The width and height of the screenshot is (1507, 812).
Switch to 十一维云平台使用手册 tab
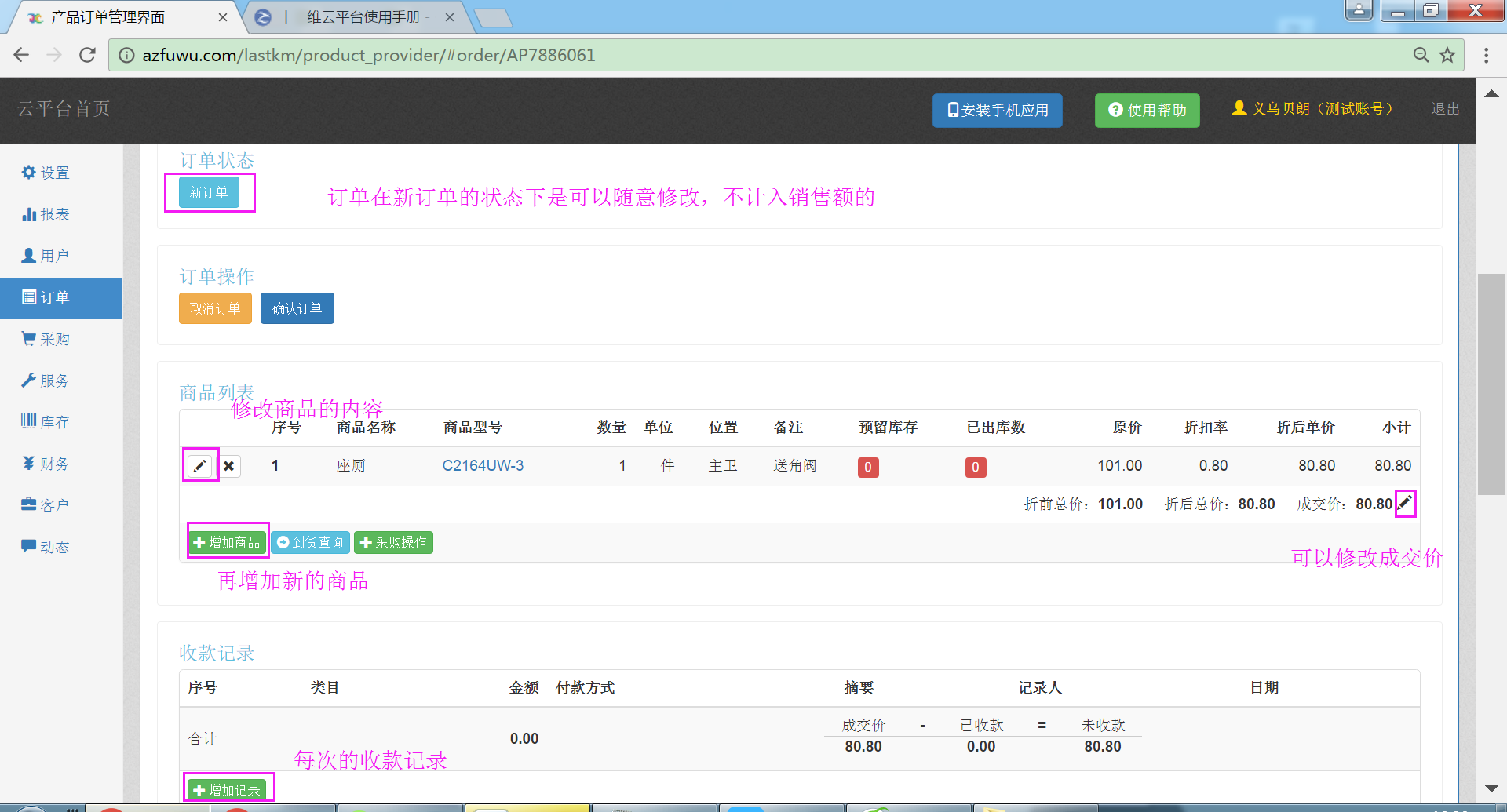351,17
